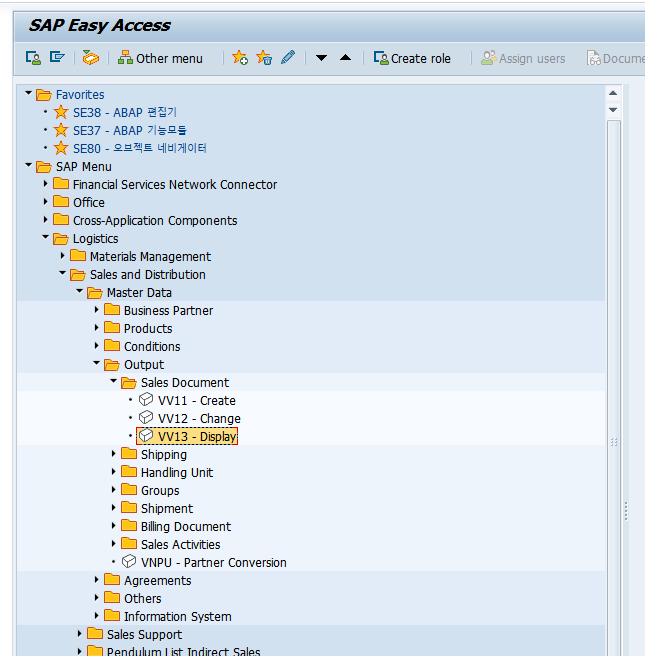Collapse the Favorites folder
This screenshot has width=645, height=656.
(x=28, y=93)
